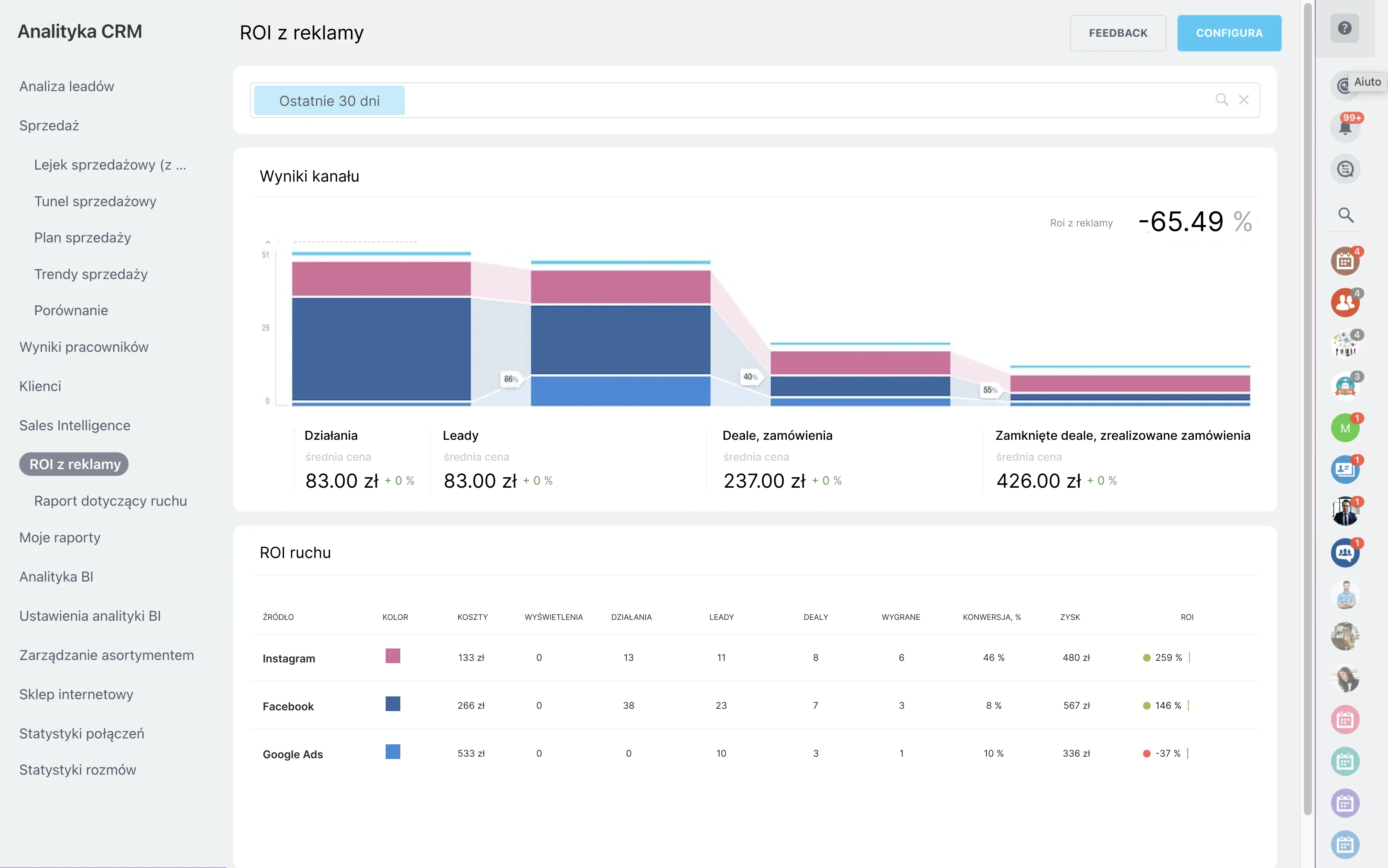This screenshot has width=1388, height=868.
Task: Click the FEEDBACK button
Action: coord(1118,33)
